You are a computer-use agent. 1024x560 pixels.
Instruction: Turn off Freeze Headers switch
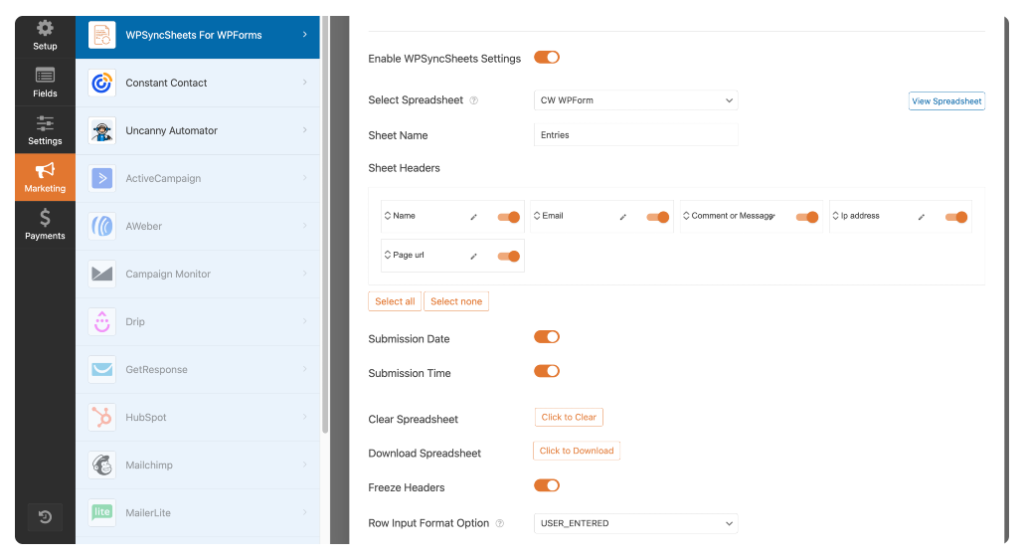(547, 486)
